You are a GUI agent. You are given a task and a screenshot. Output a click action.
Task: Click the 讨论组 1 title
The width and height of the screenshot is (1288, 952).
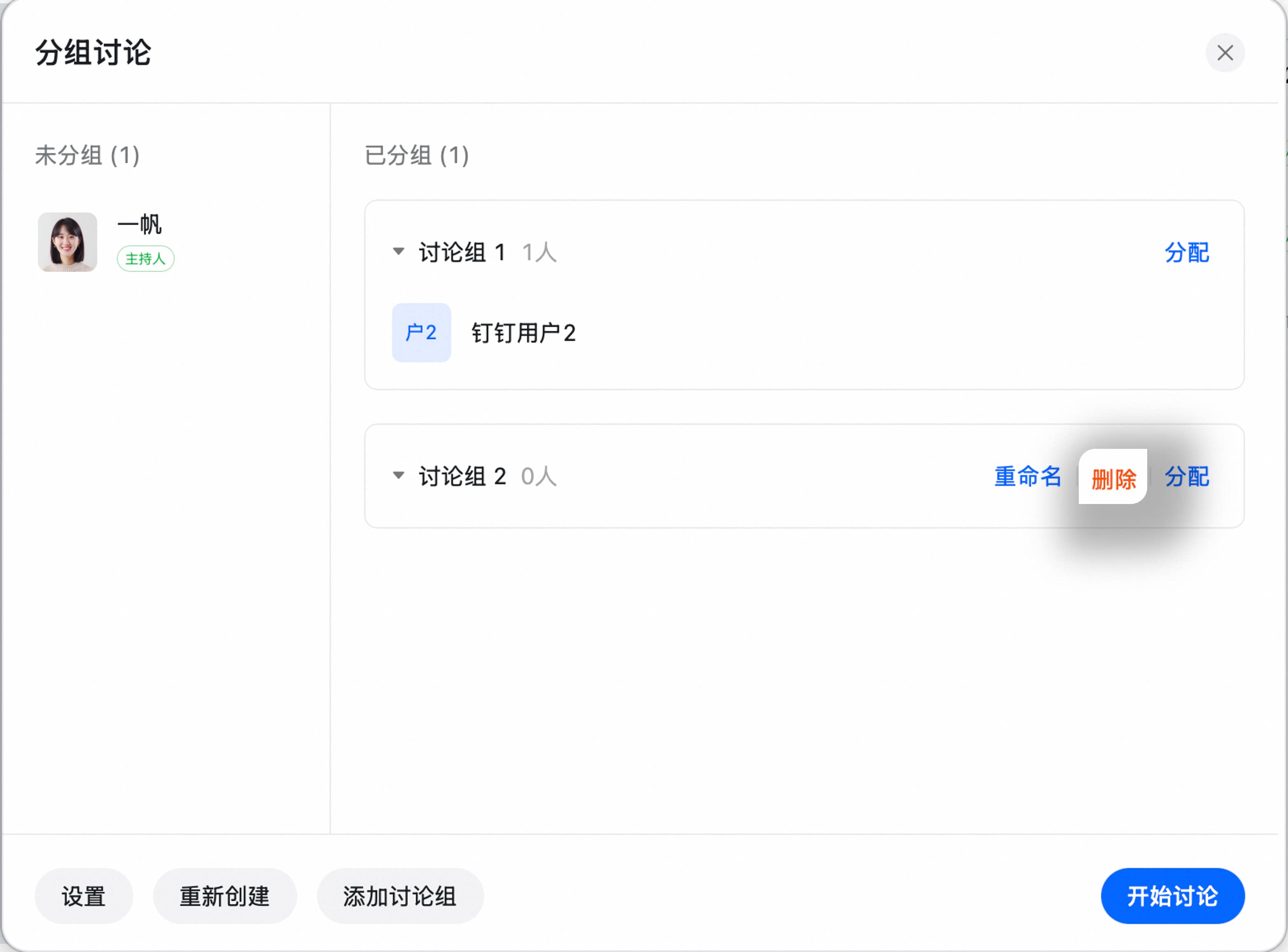coord(462,252)
